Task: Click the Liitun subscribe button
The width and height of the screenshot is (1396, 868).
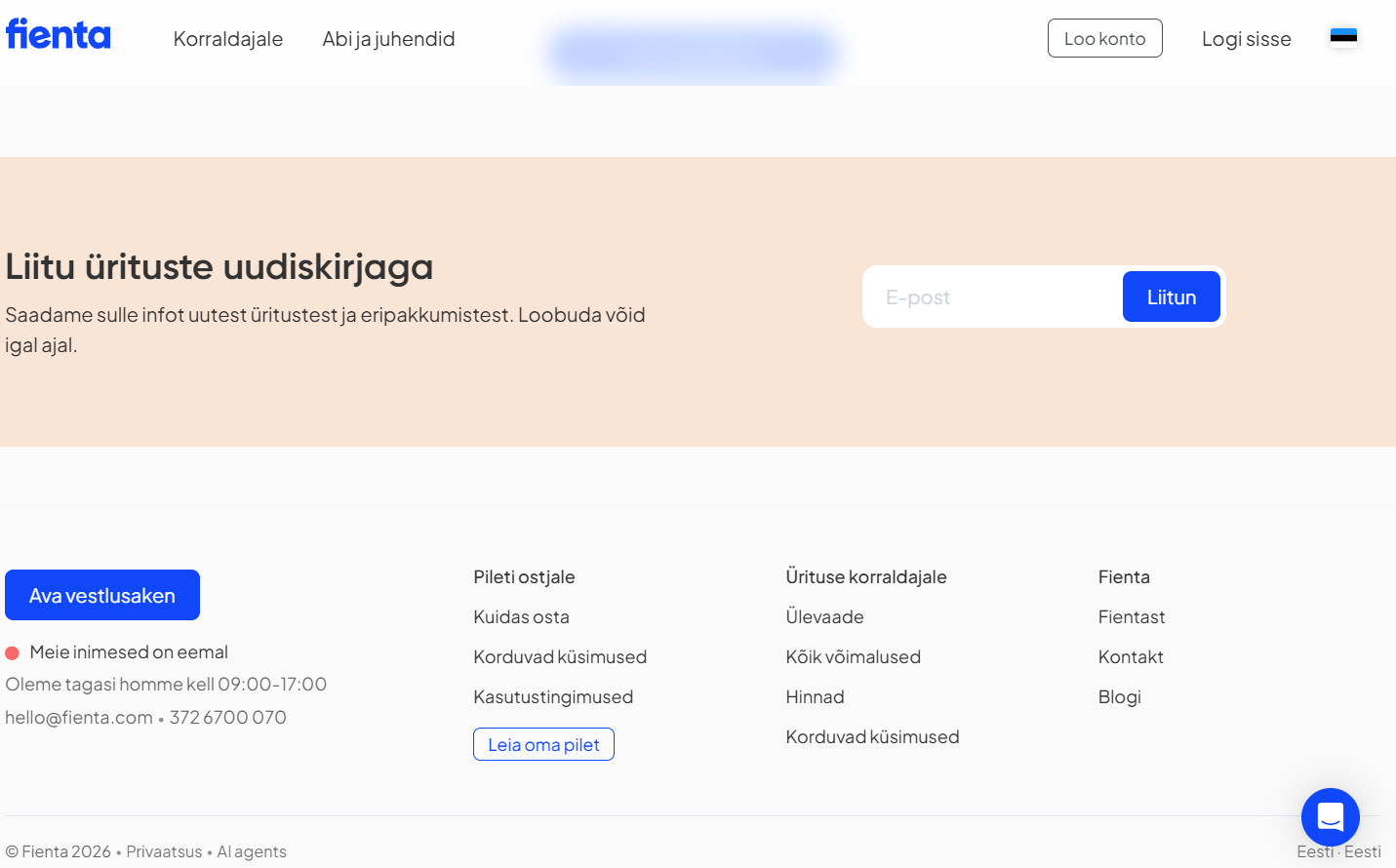Action: point(1172,296)
